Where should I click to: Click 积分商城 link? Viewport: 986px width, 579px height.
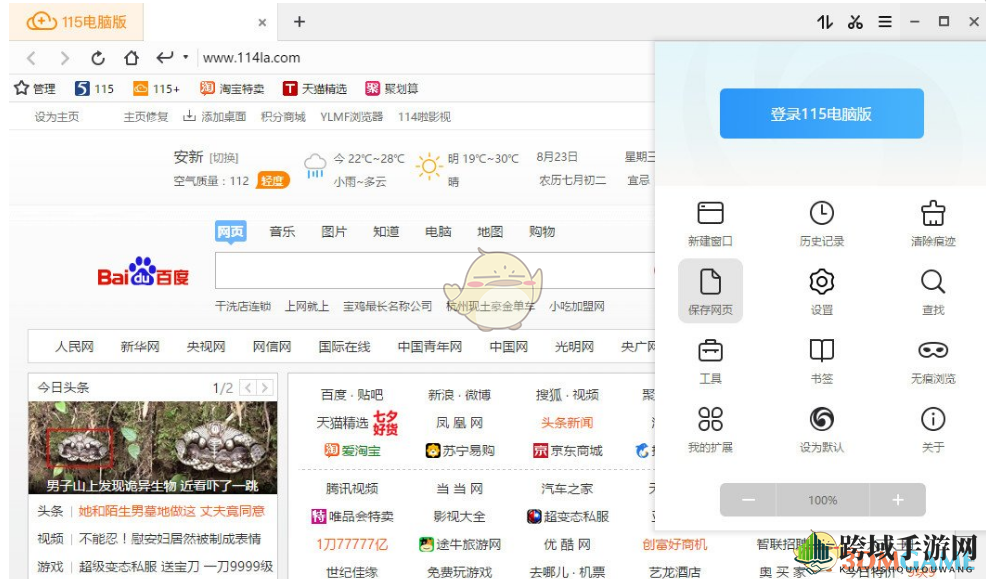[x=283, y=117]
